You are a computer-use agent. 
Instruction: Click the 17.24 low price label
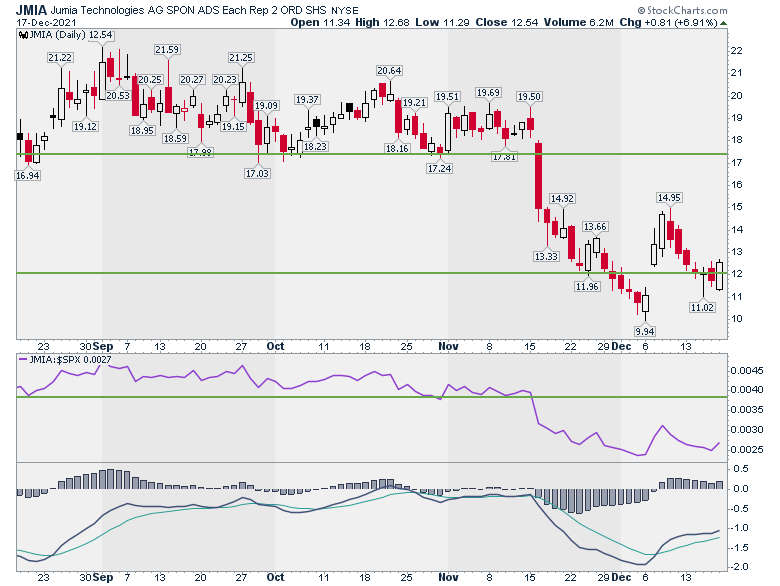439,168
